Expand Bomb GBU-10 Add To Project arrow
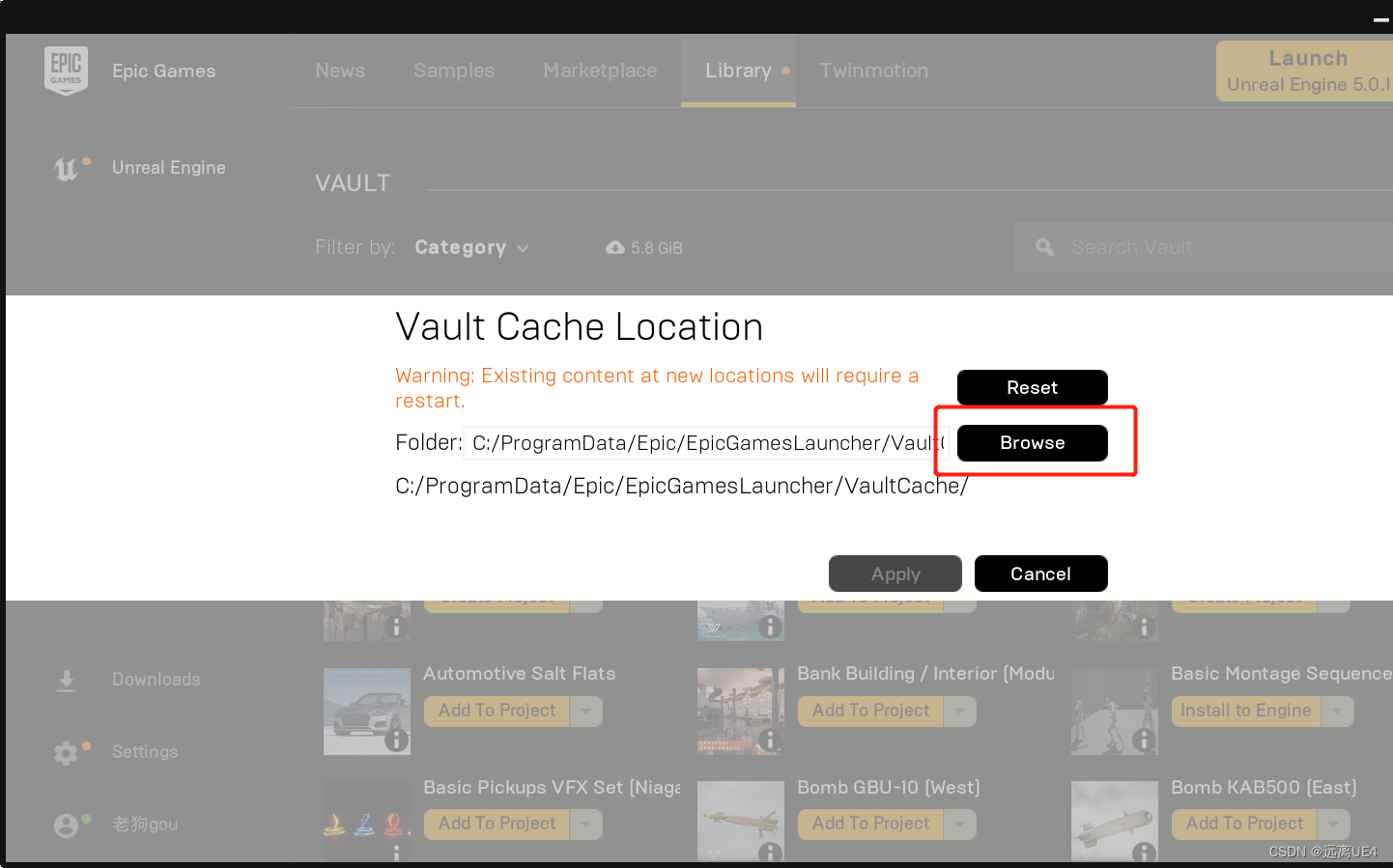Screen dimensions: 1393x868 click(959, 825)
